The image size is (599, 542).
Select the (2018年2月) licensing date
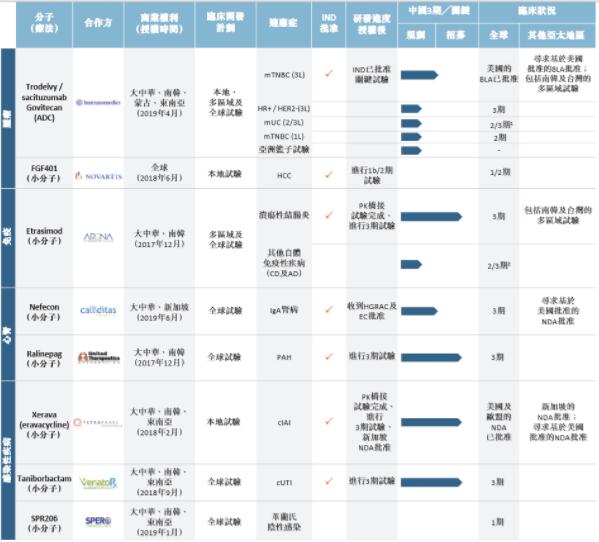coord(159,432)
